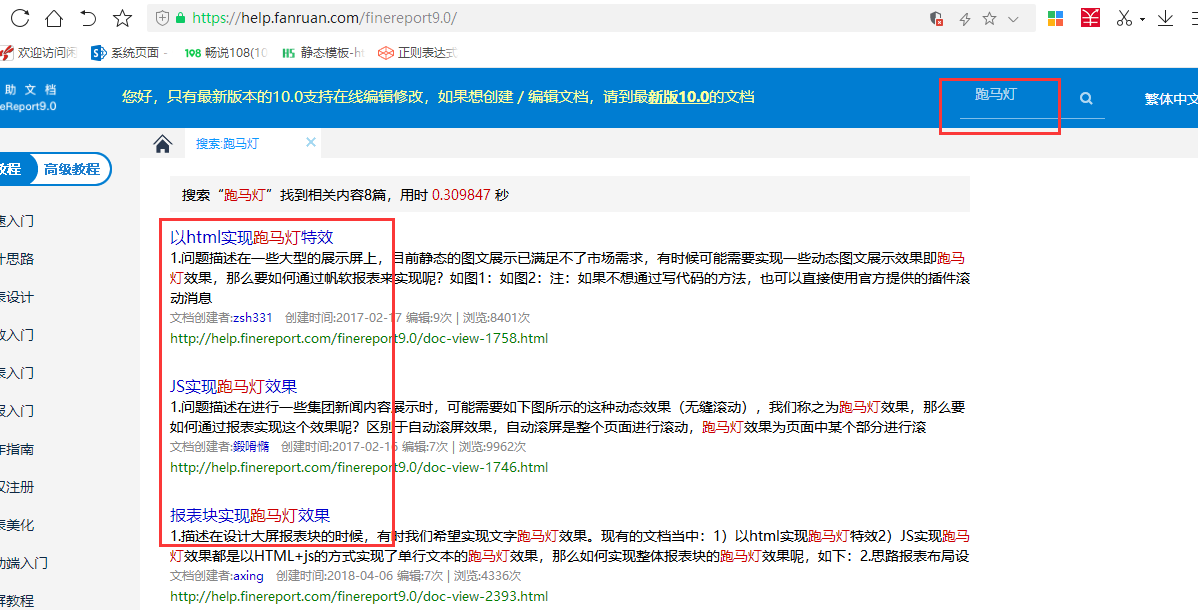Expand the address bar dropdown chevron
Image resolution: width=1198 pixels, height=610 pixels.
[x=1014, y=19]
